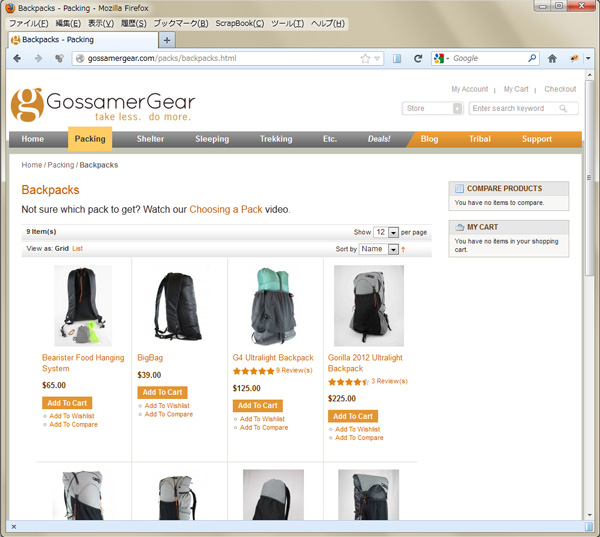Click the page vertical scrollbar thumb
This screenshot has height=537, width=600.
point(589,177)
